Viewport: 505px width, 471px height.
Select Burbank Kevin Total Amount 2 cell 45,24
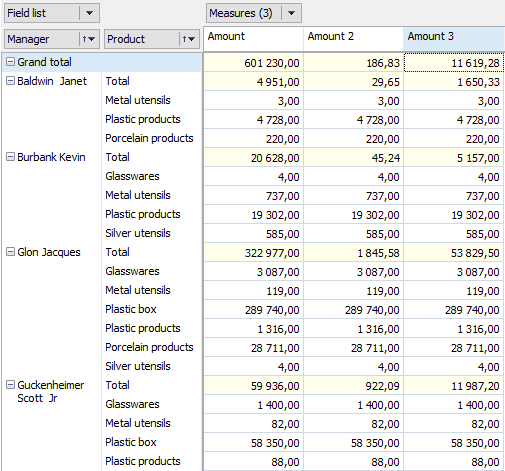pyautogui.click(x=353, y=158)
